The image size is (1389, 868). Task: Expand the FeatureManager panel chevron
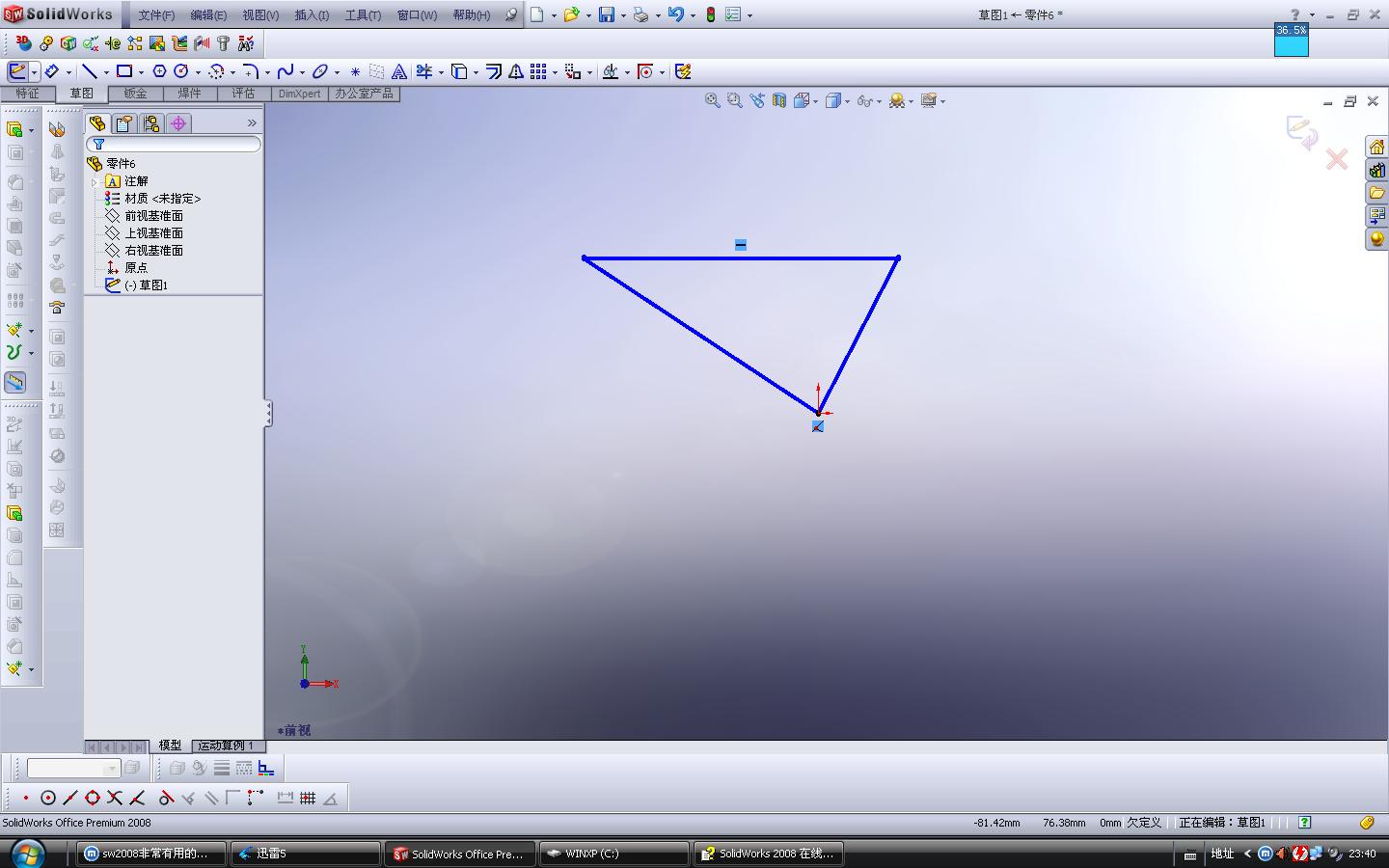(x=252, y=123)
